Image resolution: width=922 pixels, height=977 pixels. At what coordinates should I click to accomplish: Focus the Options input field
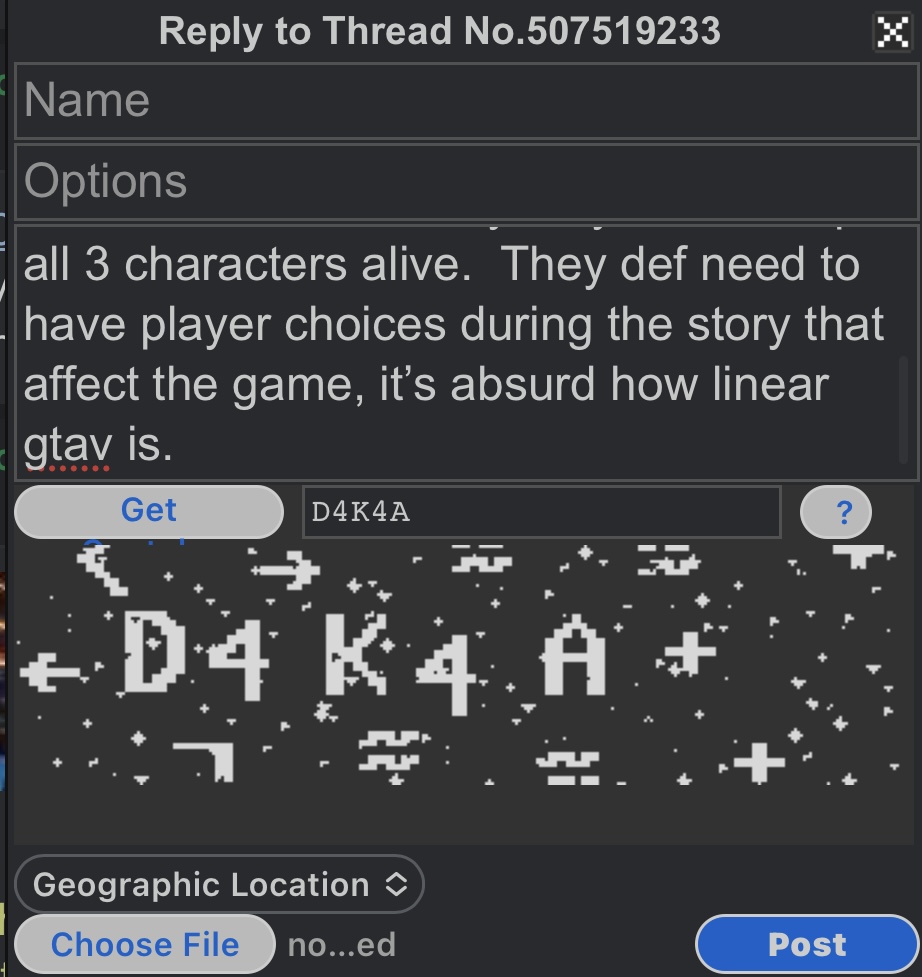[x=466, y=181]
